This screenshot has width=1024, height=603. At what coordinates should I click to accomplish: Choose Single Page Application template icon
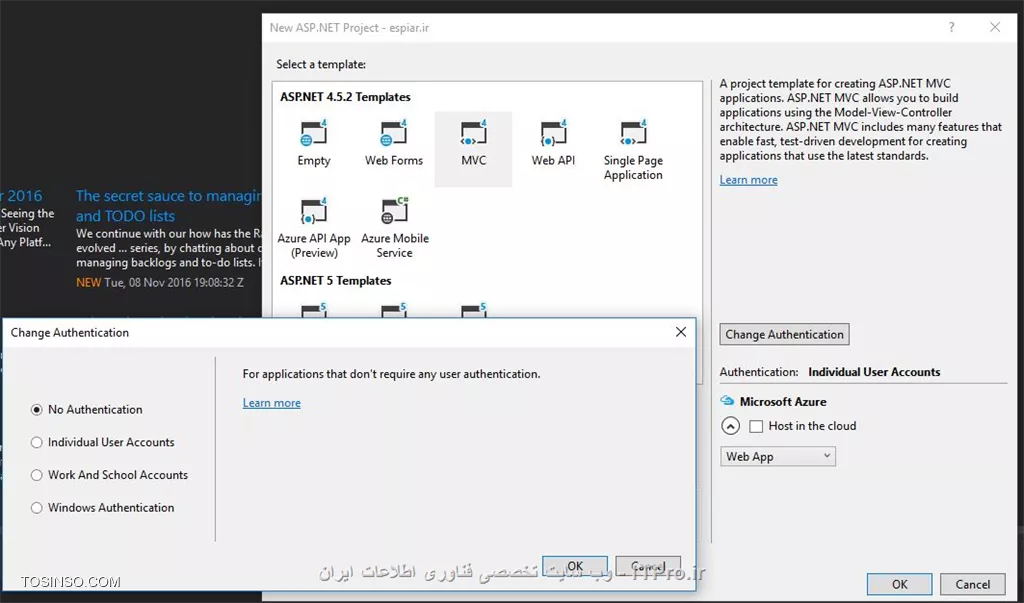[633, 133]
